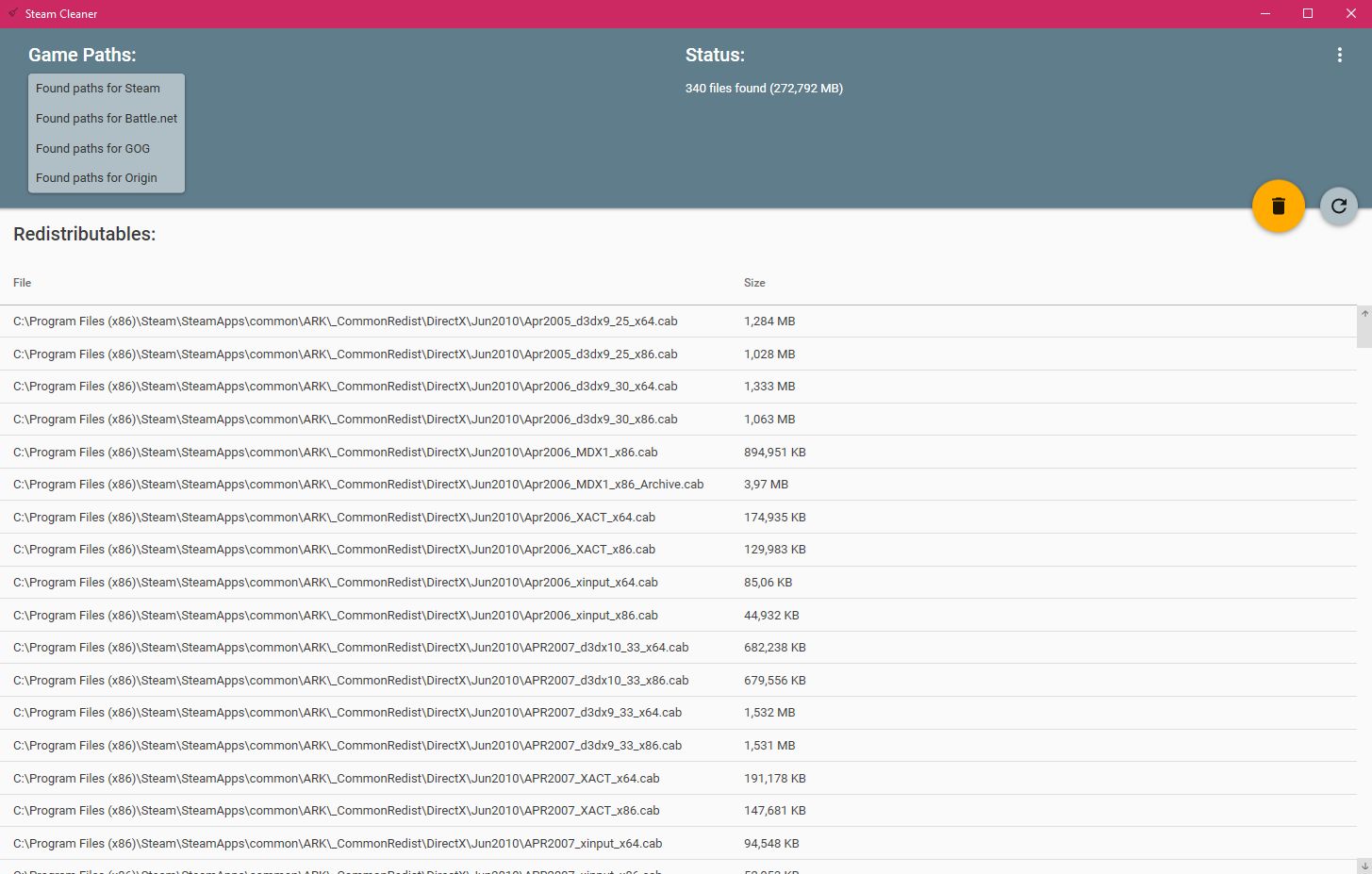Click the '85,06 KB' size cell
The width and height of the screenshot is (1372, 874).
768,583
